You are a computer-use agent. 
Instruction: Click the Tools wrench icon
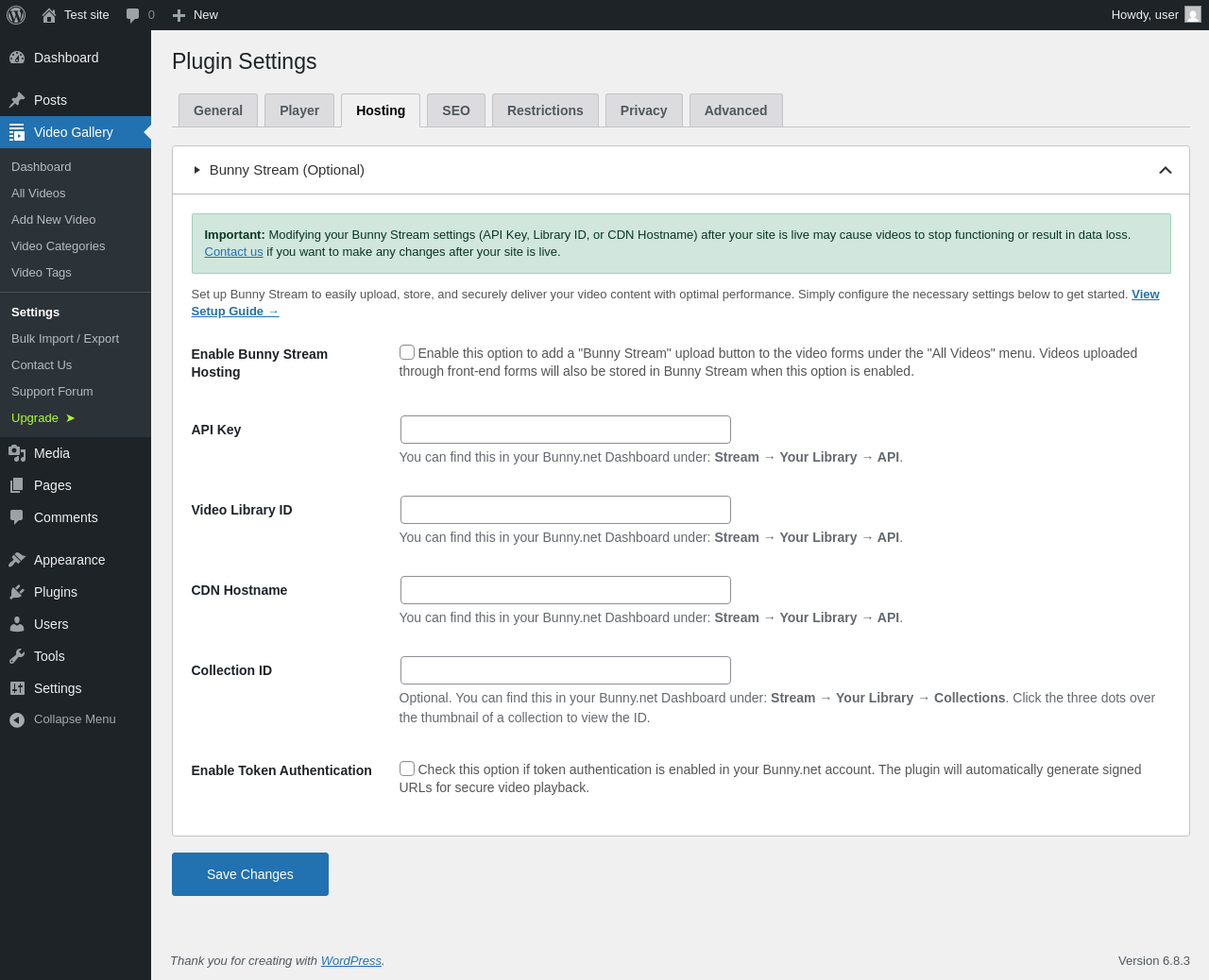tap(17, 656)
